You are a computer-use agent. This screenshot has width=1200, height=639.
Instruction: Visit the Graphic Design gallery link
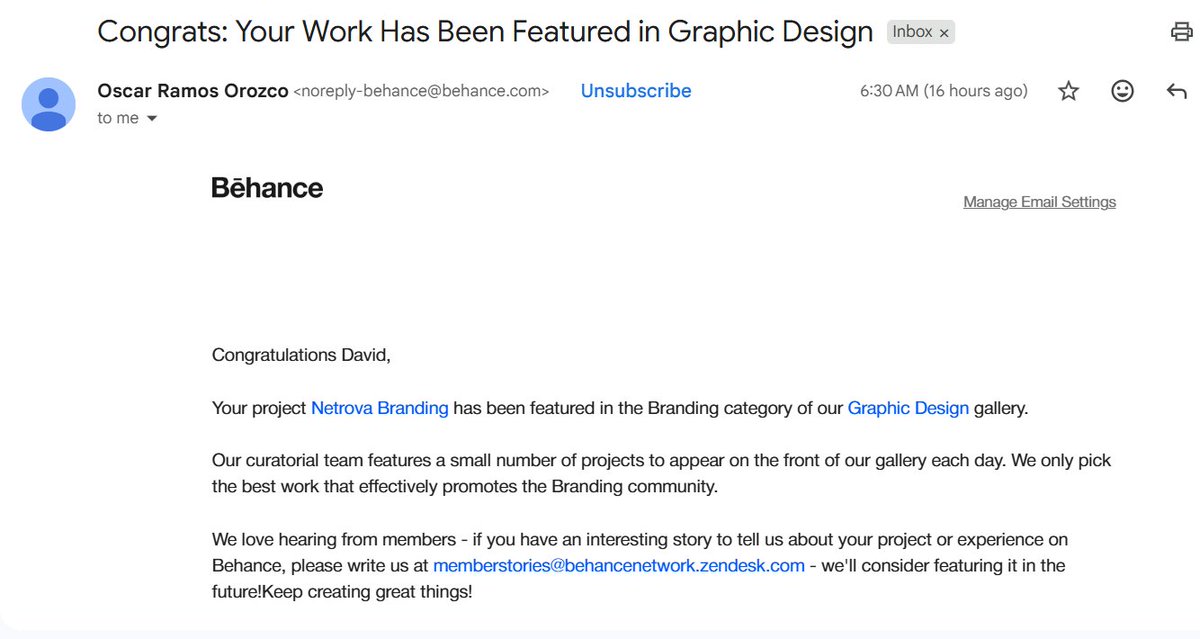click(908, 408)
